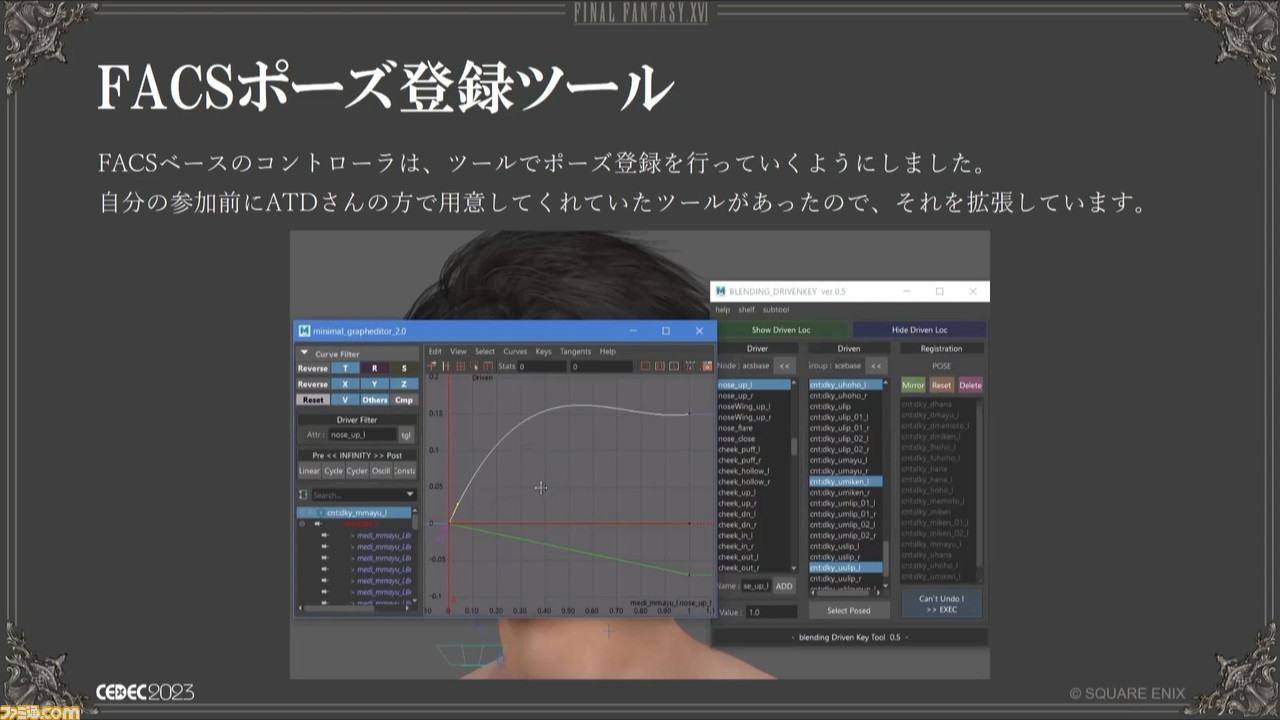Image resolution: width=1280 pixels, height=720 pixels.
Task: Open the Search dropdown arrow in outliner
Action: [410, 495]
